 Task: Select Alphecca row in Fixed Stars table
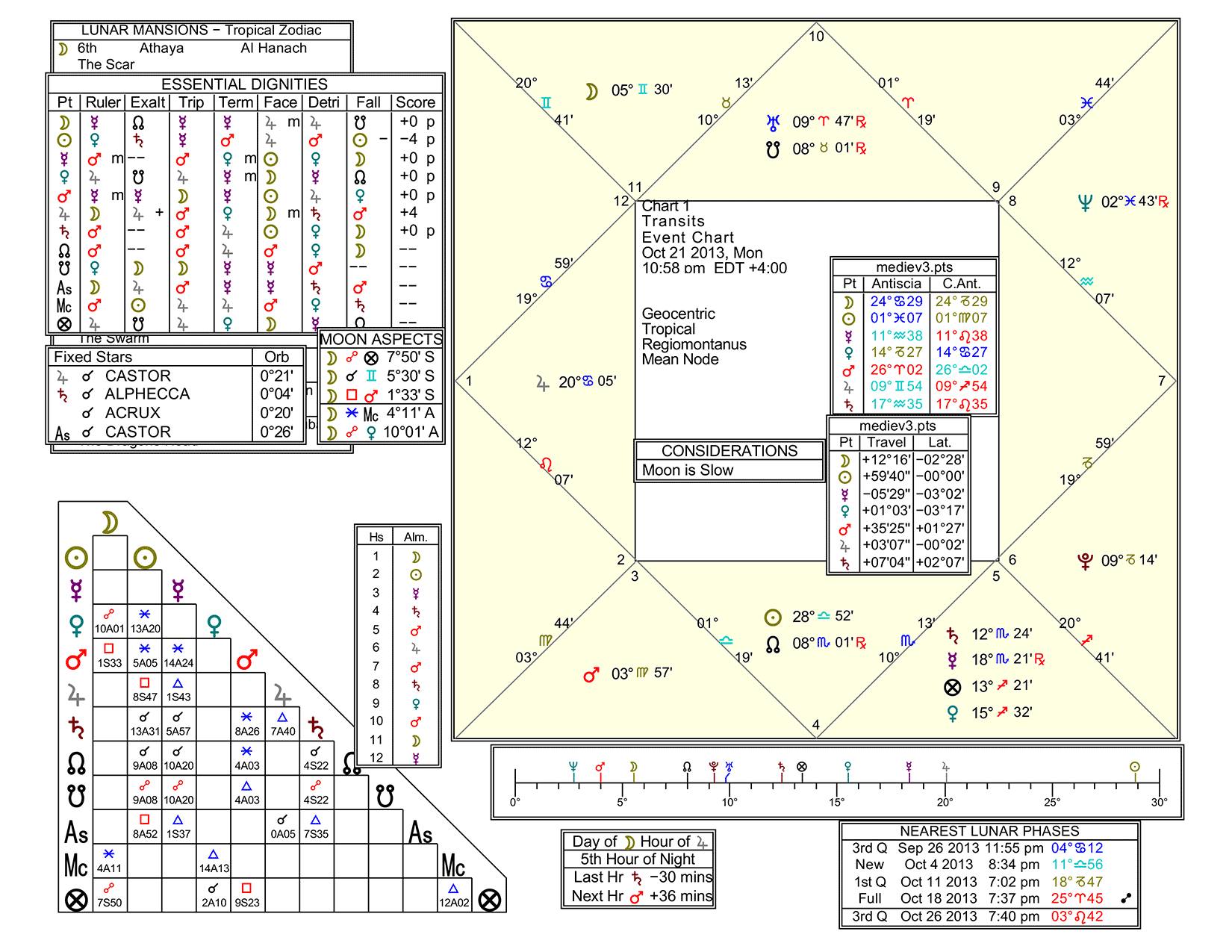(x=148, y=394)
